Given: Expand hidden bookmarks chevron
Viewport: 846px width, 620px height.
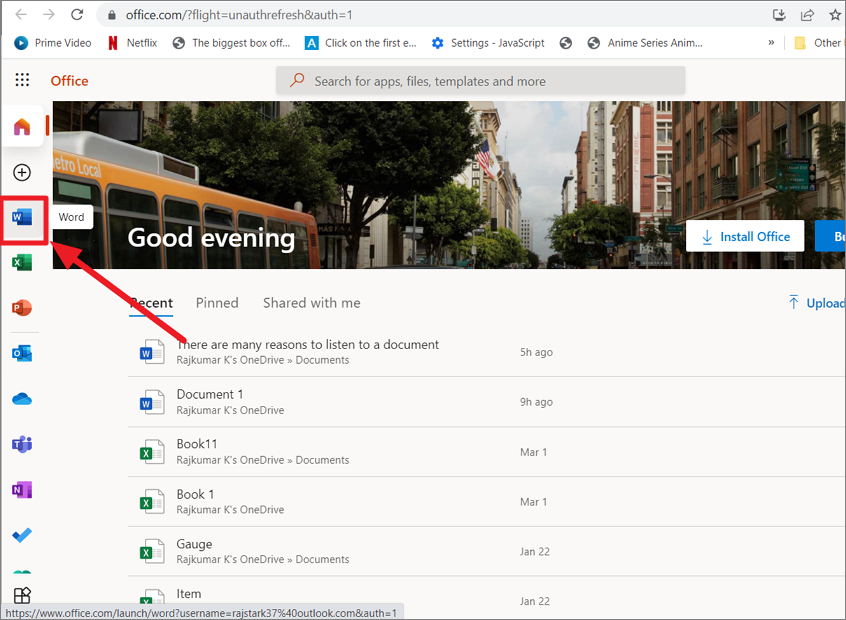Looking at the screenshot, I should (771, 43).
